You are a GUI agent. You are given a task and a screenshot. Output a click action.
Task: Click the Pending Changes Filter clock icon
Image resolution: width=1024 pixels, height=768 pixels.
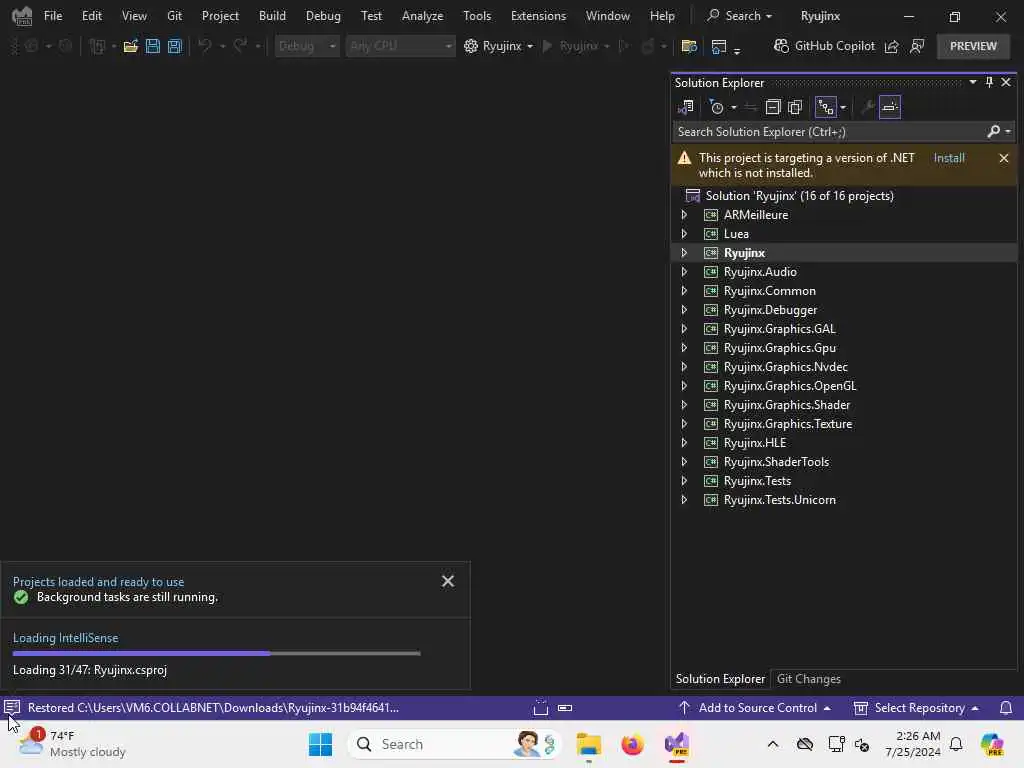(x=717, y=107)
